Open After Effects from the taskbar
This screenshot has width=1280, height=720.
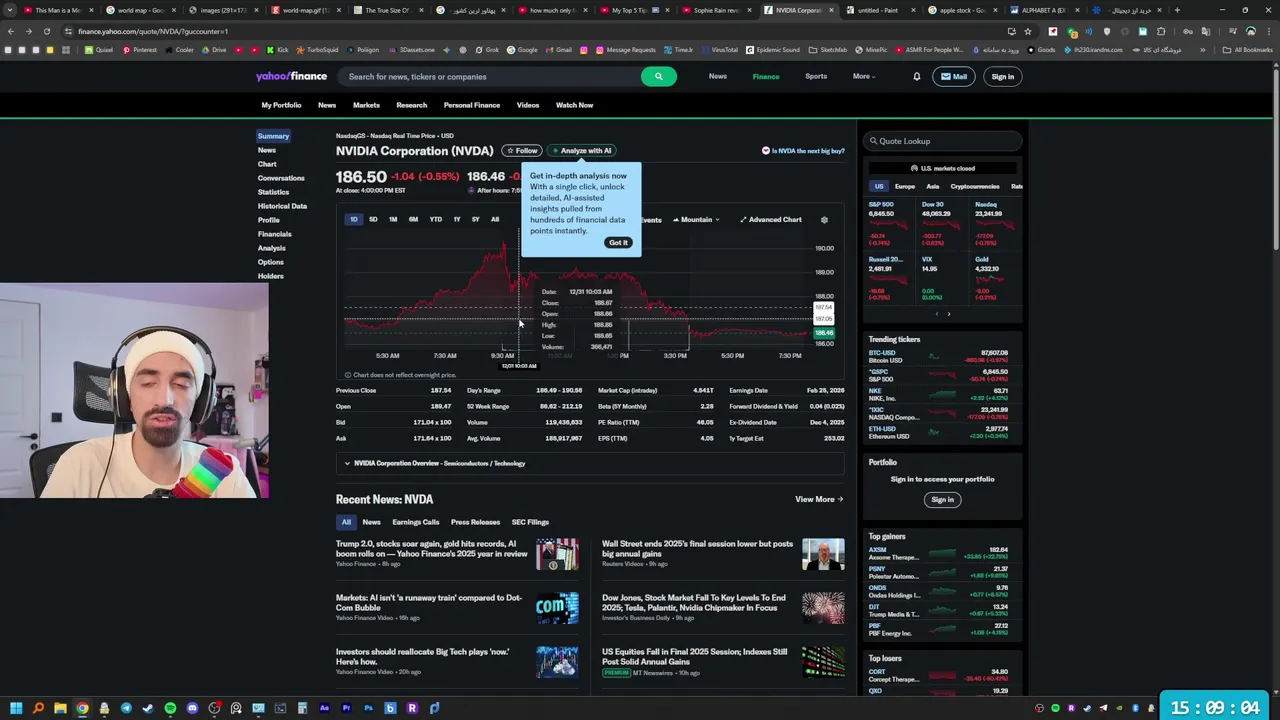tap(324, 708)
